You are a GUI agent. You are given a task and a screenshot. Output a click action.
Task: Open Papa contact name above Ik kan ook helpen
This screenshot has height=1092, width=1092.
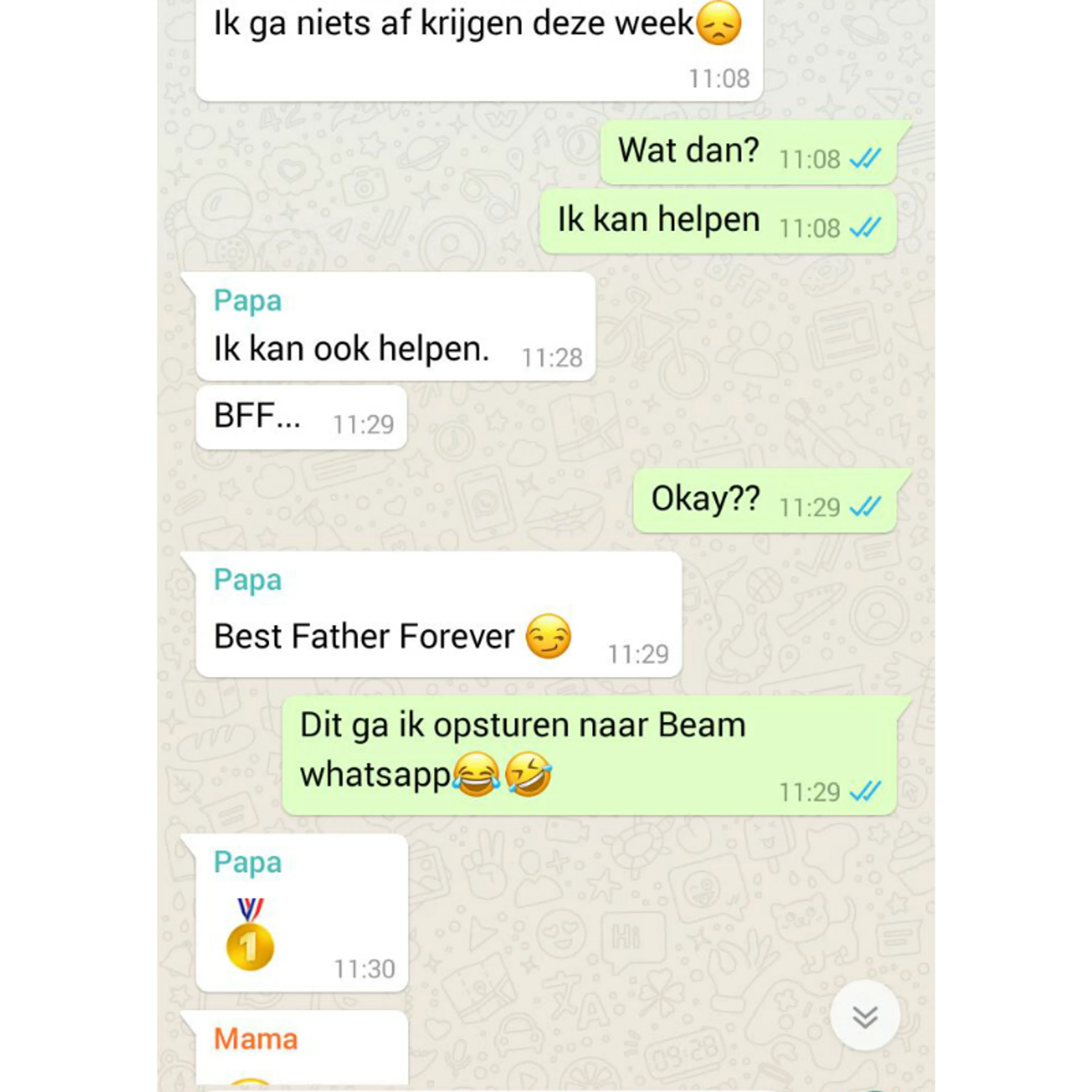point(248,300)
